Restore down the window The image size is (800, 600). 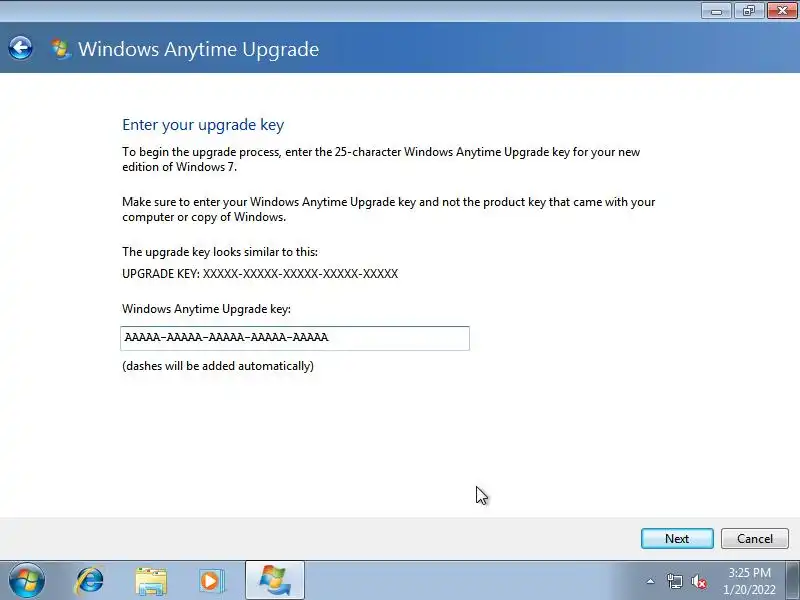pyautogui.click(x=748, y=11)
